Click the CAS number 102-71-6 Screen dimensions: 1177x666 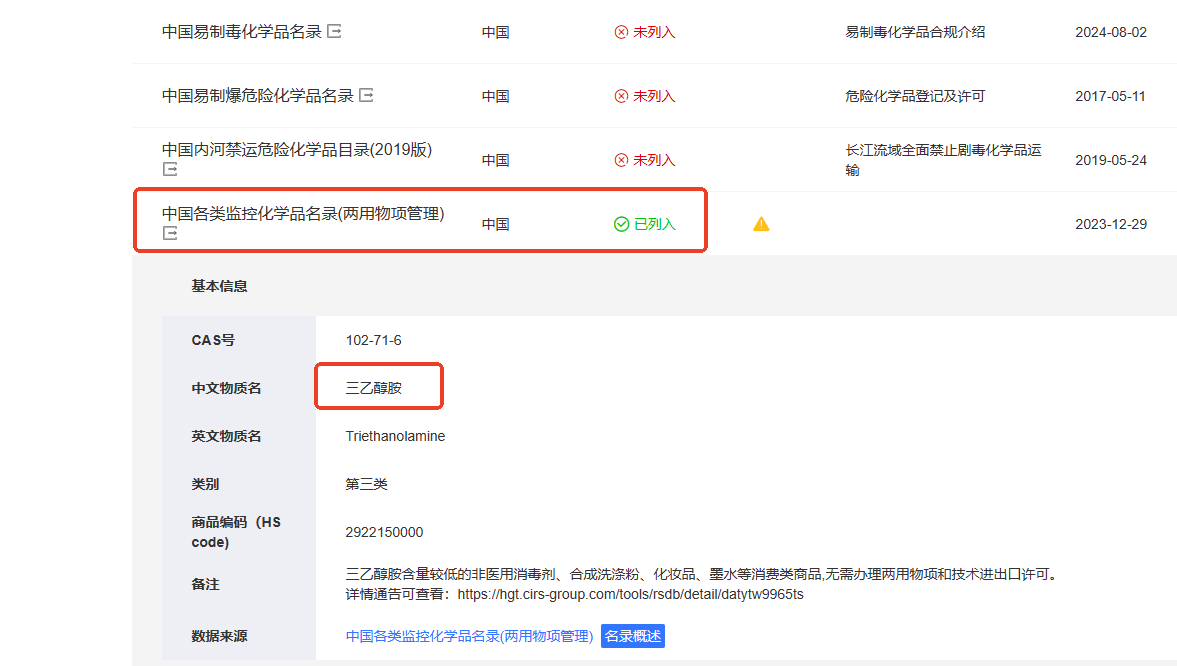pos(373,340)
